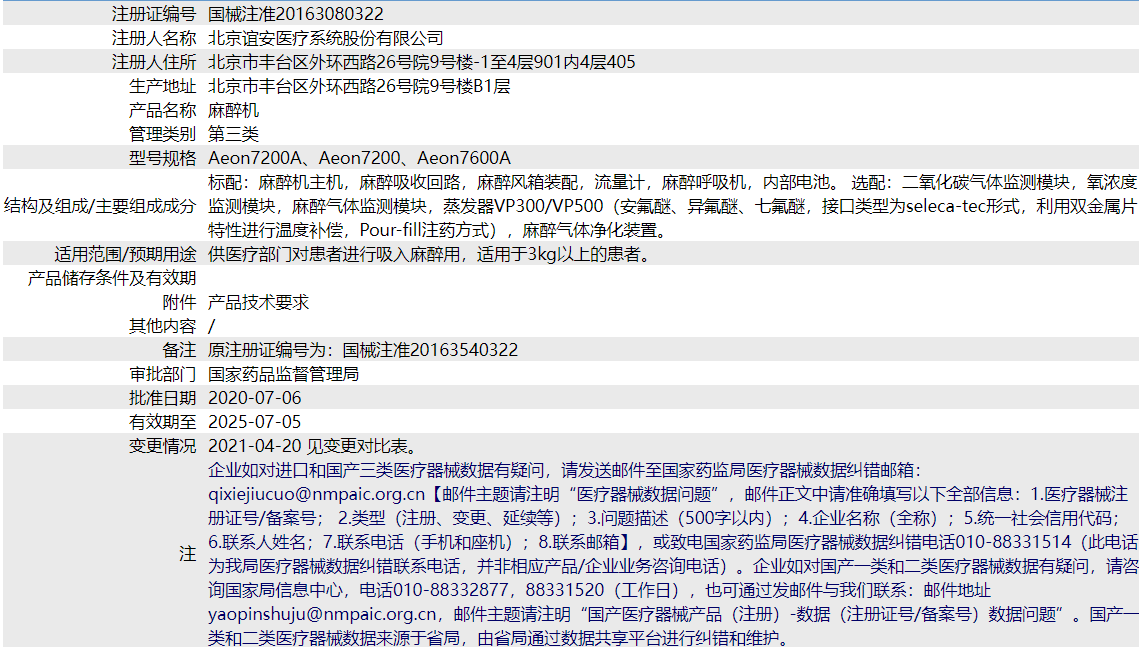Select registration number 国械注准20163080322

296,14
